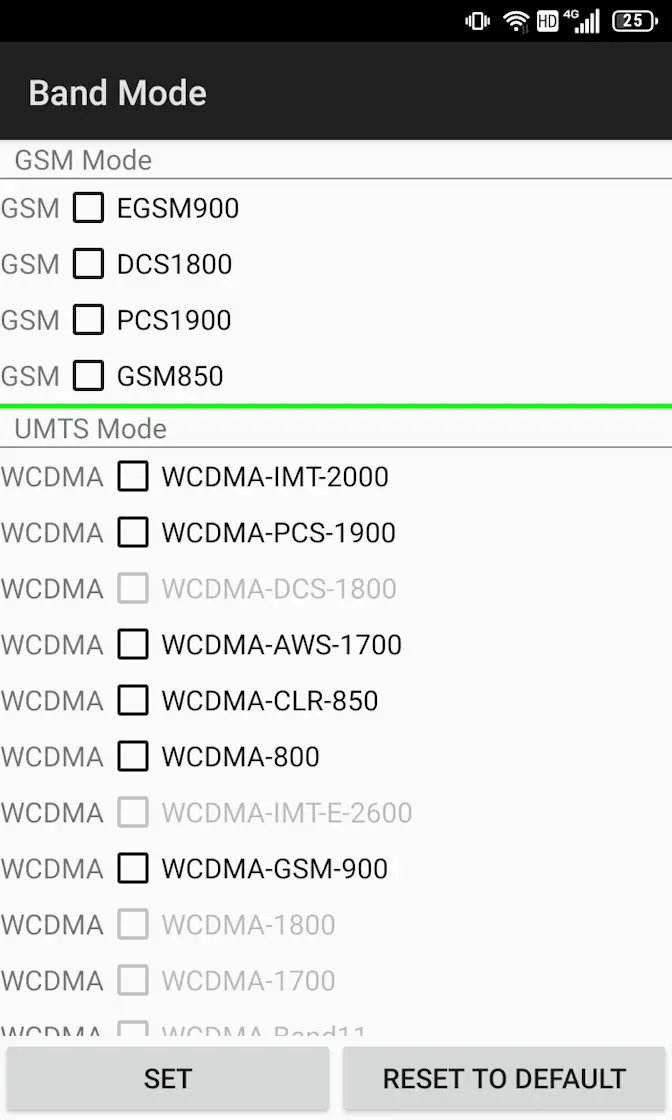Image resolution: width=672 pixels, height=1120 pixels.
Task: Check the WCDMA-PCS-1900 box
Action: pos(133,533)
